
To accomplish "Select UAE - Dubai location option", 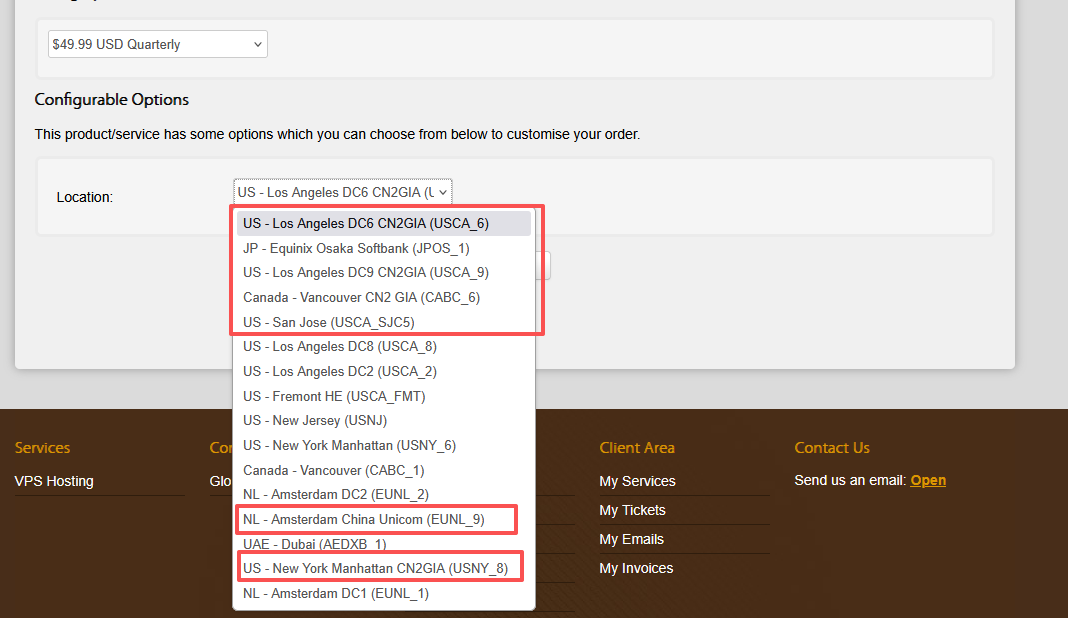I will 315,544.
